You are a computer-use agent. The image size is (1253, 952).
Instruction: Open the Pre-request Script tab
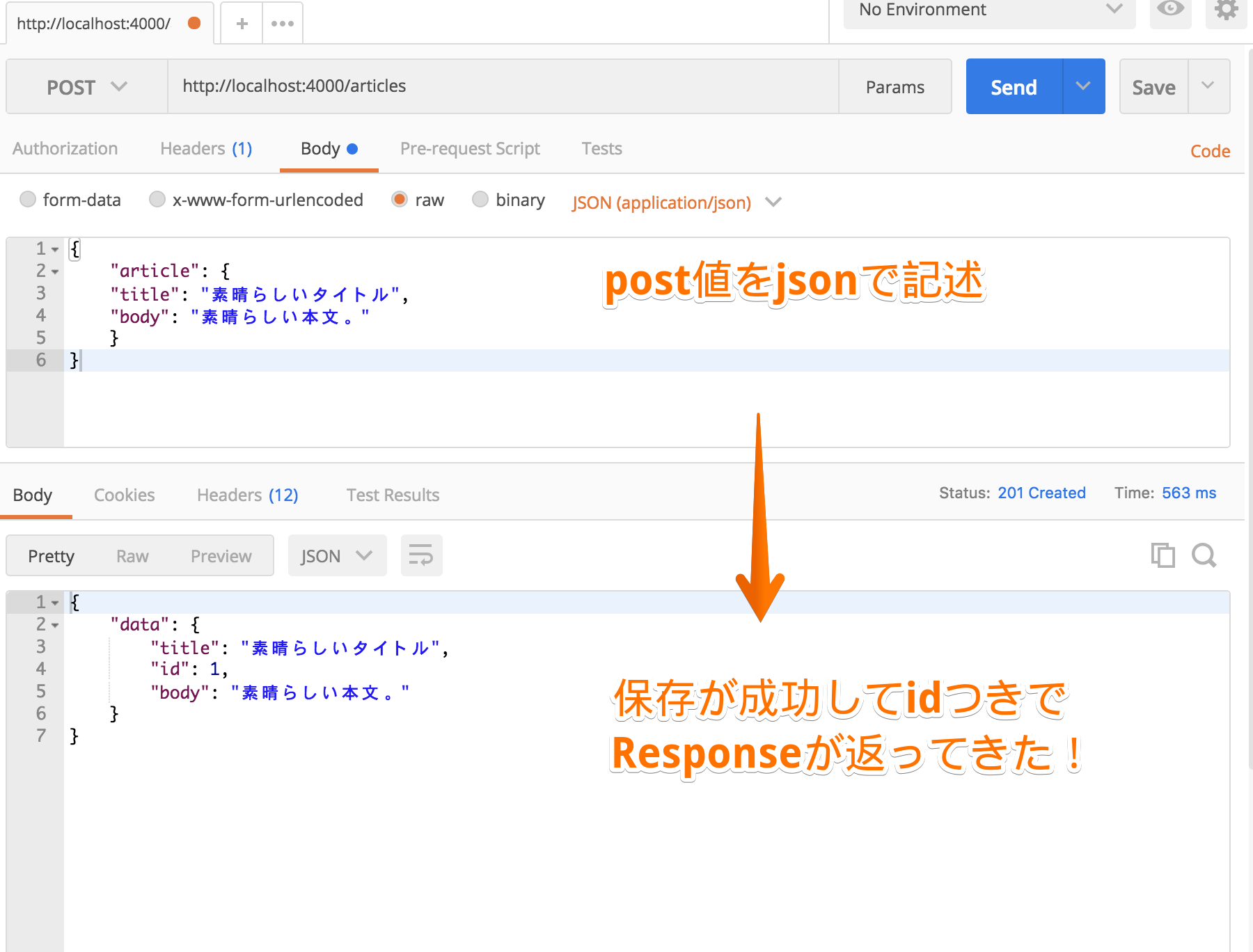click(470, 148)
